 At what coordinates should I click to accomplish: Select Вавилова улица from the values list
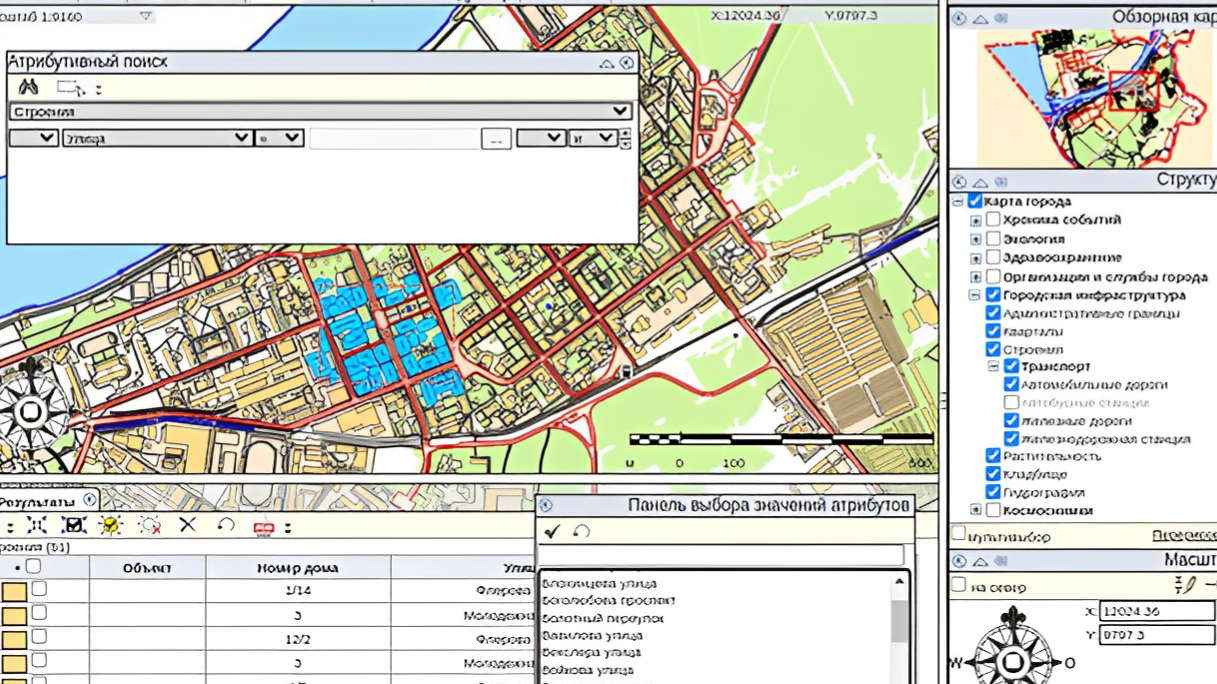pos(592,635)
